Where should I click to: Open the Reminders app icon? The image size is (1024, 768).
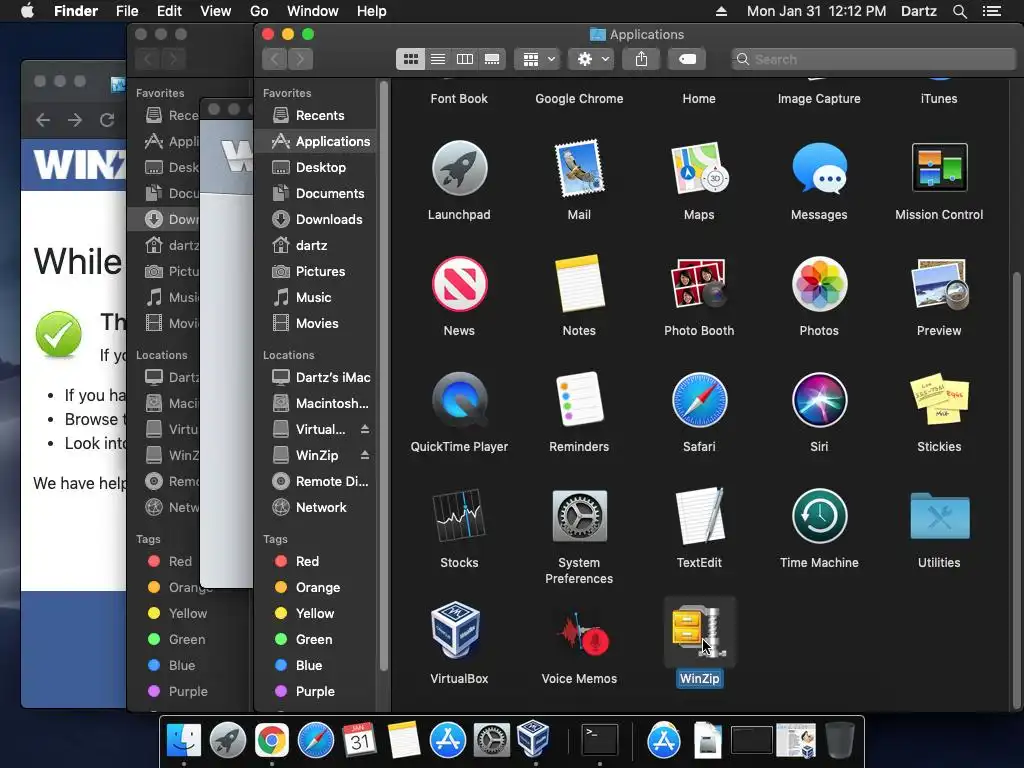(579, 400)
